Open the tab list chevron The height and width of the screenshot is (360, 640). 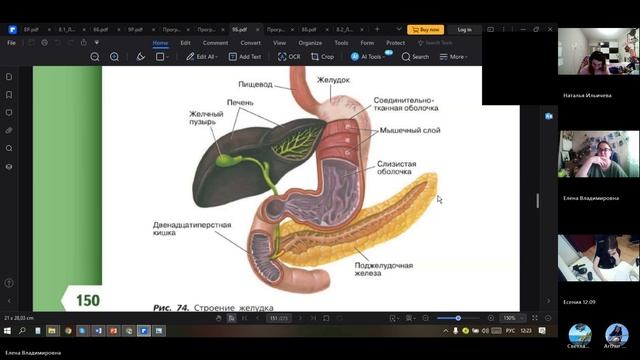pos(399,29)
